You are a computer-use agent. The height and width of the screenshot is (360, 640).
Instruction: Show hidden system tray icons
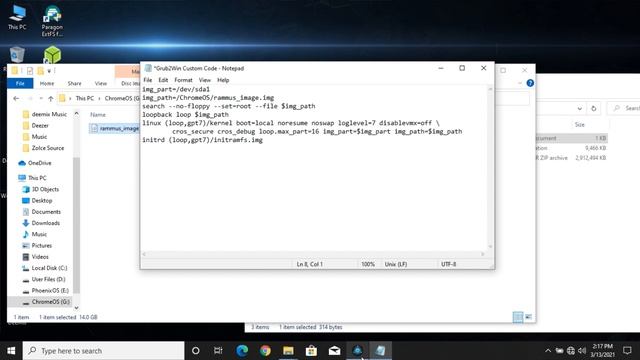click(548, 351)
